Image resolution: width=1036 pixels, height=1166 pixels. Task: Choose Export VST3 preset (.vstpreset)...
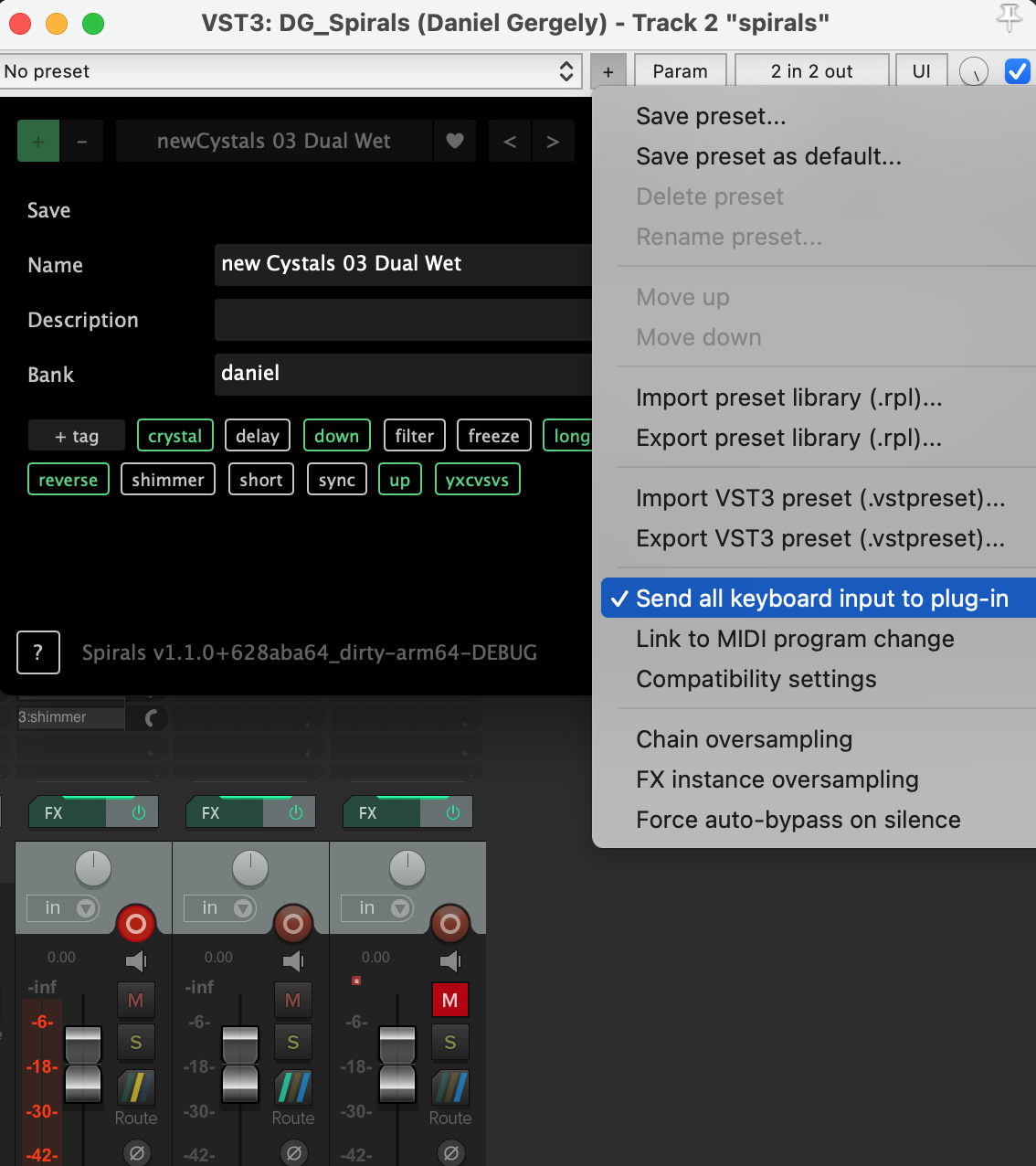[x=819, y=538]
